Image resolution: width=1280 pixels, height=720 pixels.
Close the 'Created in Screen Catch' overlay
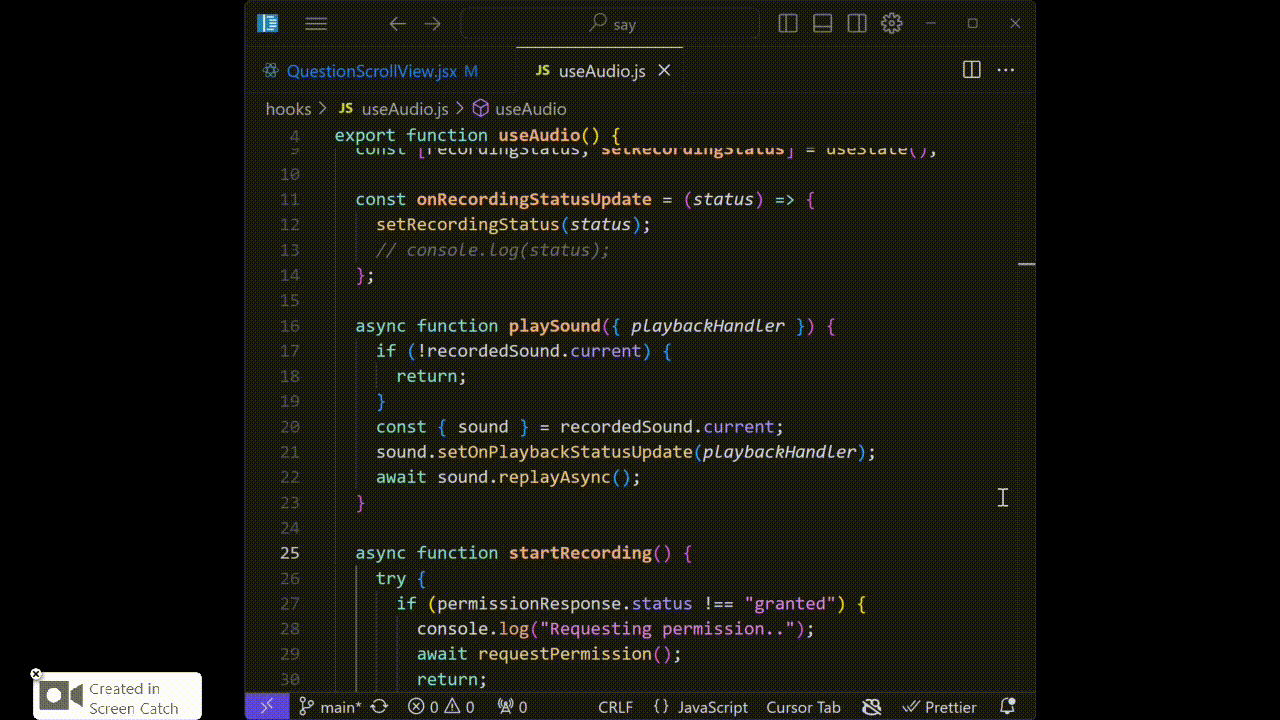(36, 674)
